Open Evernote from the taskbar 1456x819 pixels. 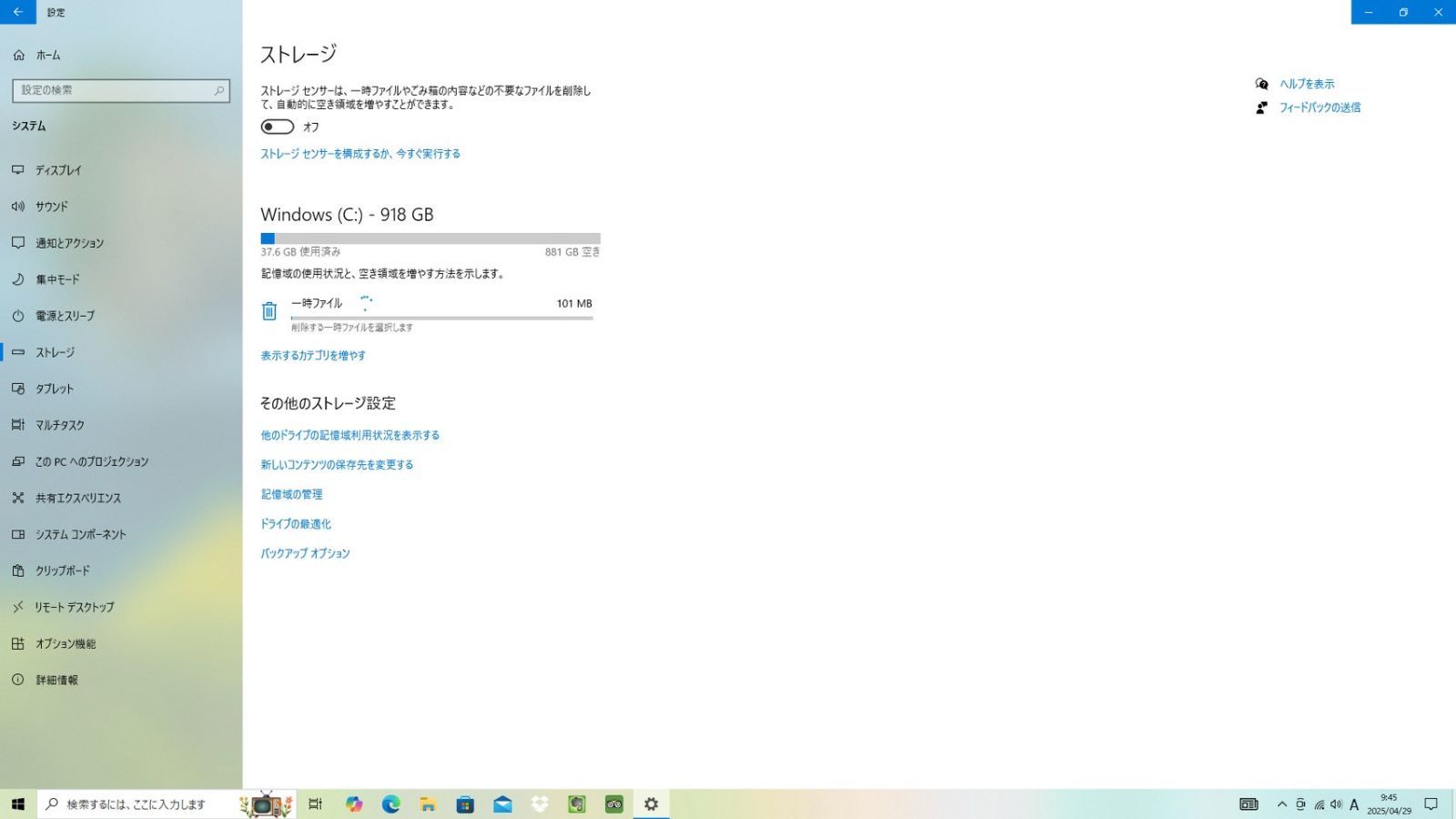click(577, 804)
